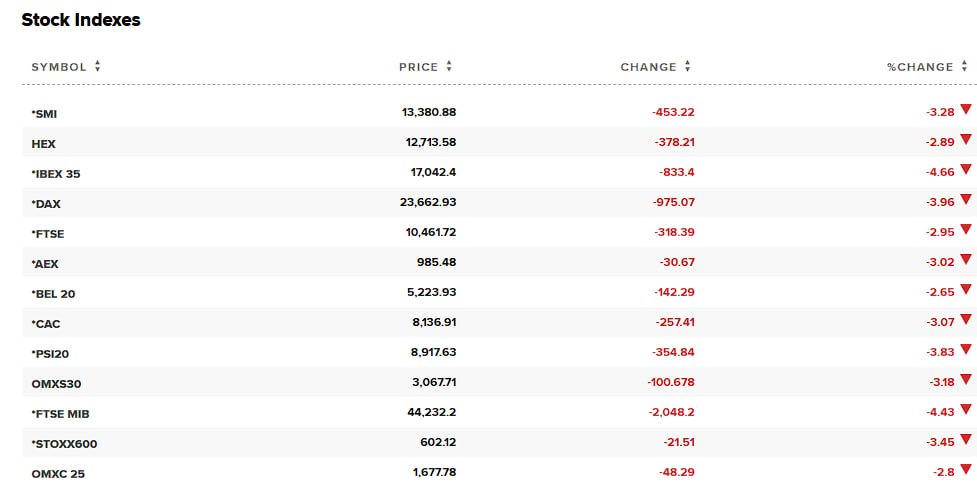The image size is (977, 501).
Task: Select the HEX price 12,713.58
Action: click(x=431, y=142)
